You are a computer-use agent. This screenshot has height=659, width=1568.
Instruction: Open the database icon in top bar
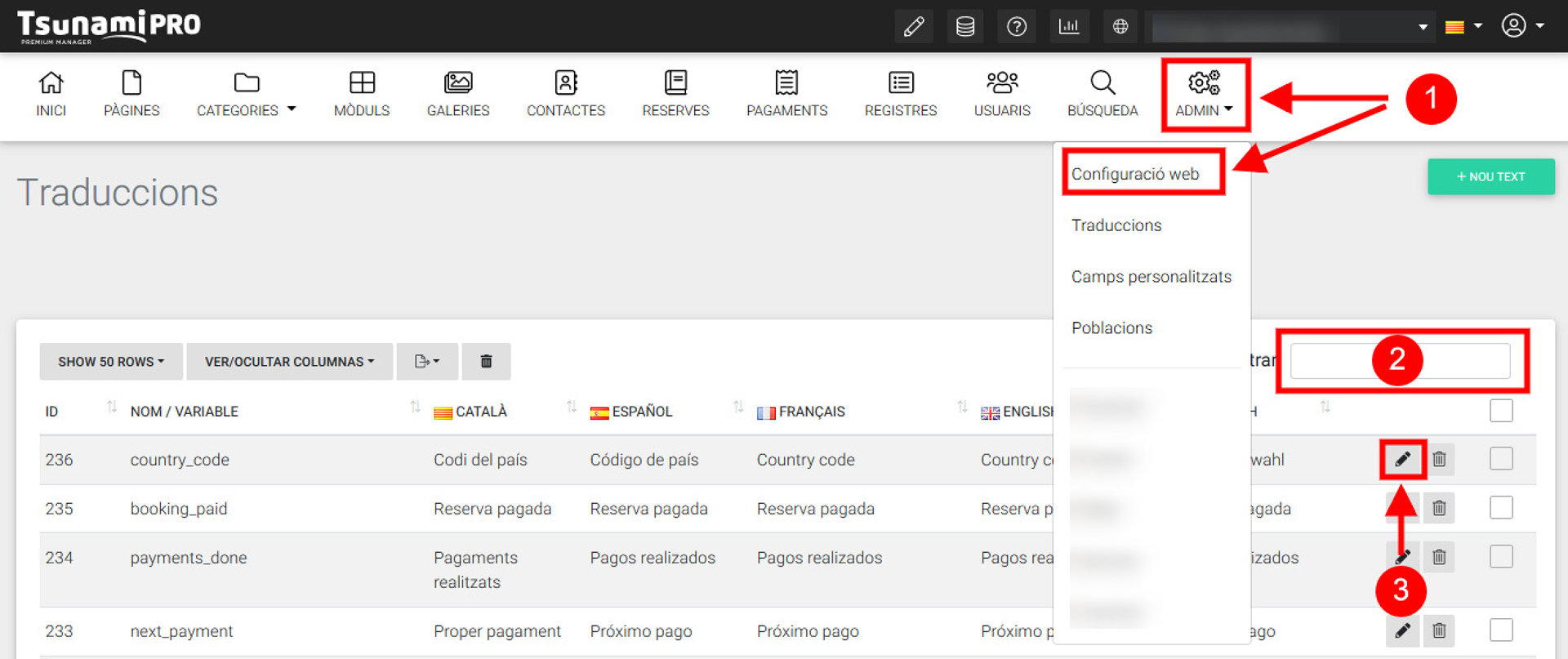pos(965,27)
